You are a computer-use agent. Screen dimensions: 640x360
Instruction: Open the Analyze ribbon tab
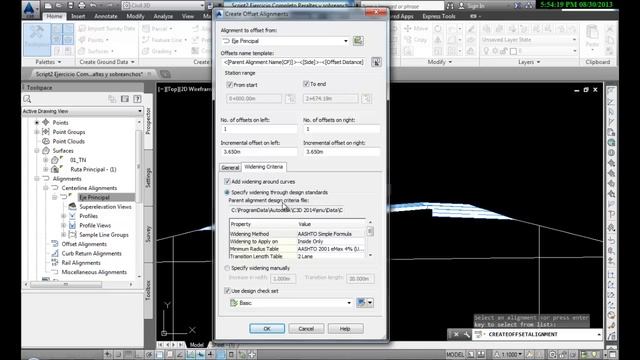point(163,16)
